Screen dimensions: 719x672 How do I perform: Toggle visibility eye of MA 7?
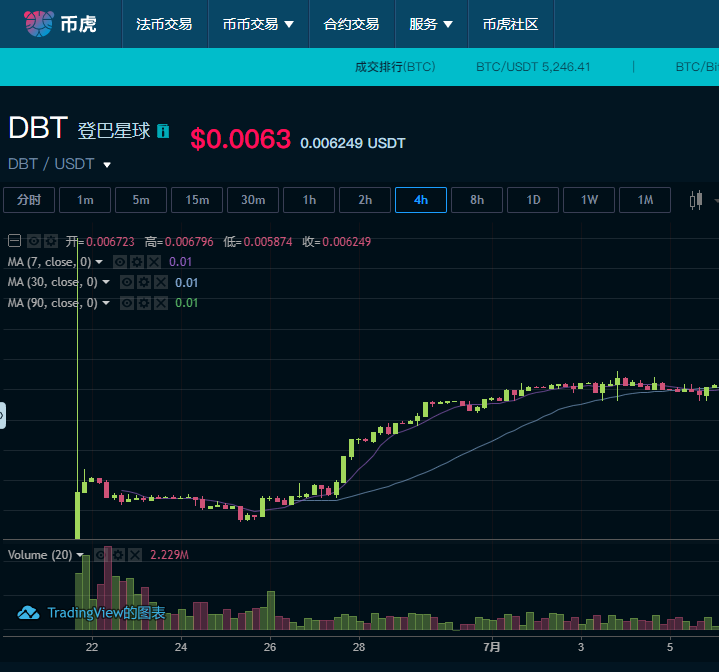tap(120, 262)
